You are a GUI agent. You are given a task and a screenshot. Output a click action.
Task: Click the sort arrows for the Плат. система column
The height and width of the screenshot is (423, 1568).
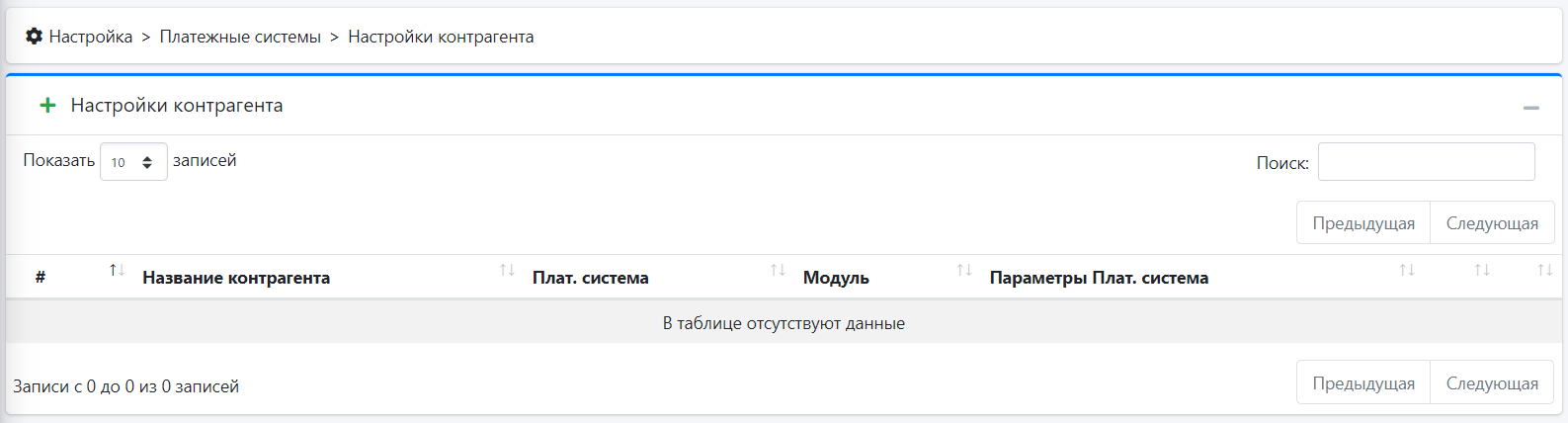pos(778,270)
